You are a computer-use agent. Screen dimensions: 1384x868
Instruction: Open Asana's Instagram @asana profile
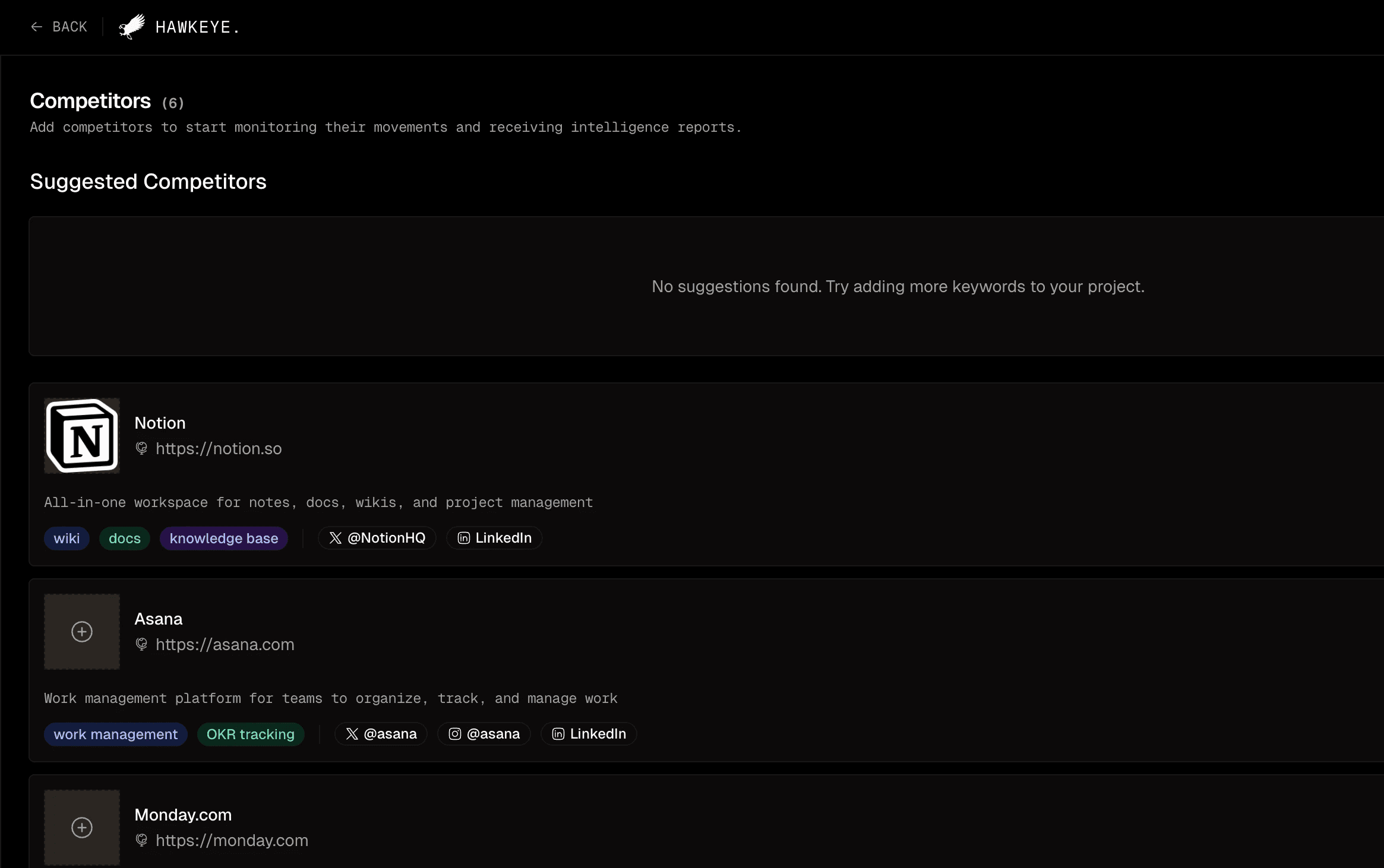pyautogui.click(x=484, y=734)
